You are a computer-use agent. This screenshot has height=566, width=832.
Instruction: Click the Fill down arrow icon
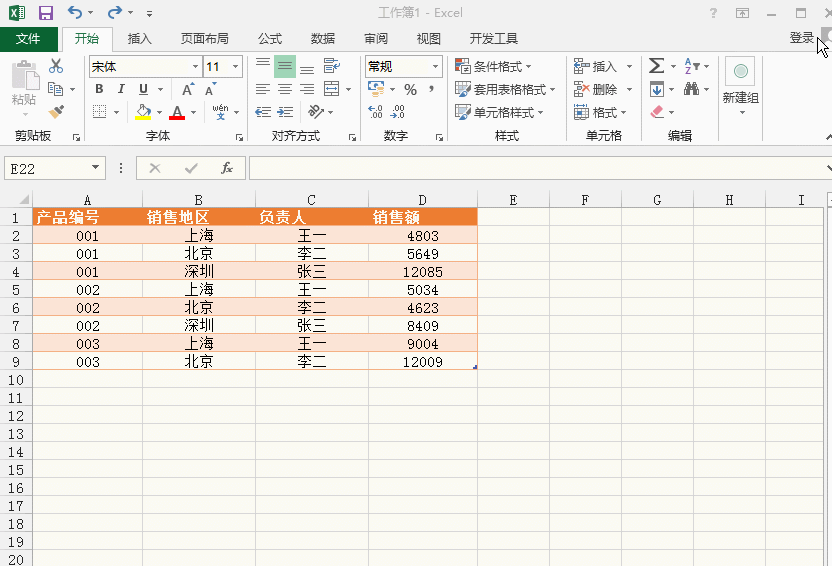(656, 89)
